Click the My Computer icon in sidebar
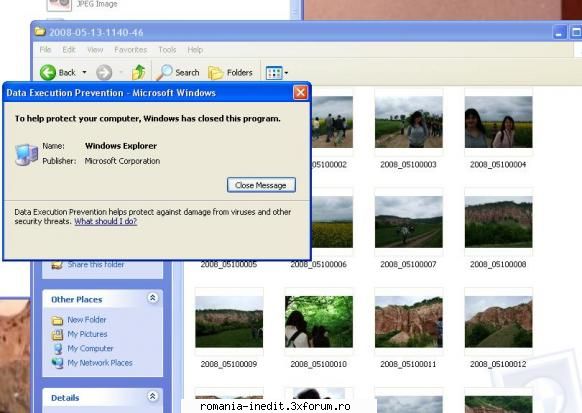The image size is (582, 413). 58,349
